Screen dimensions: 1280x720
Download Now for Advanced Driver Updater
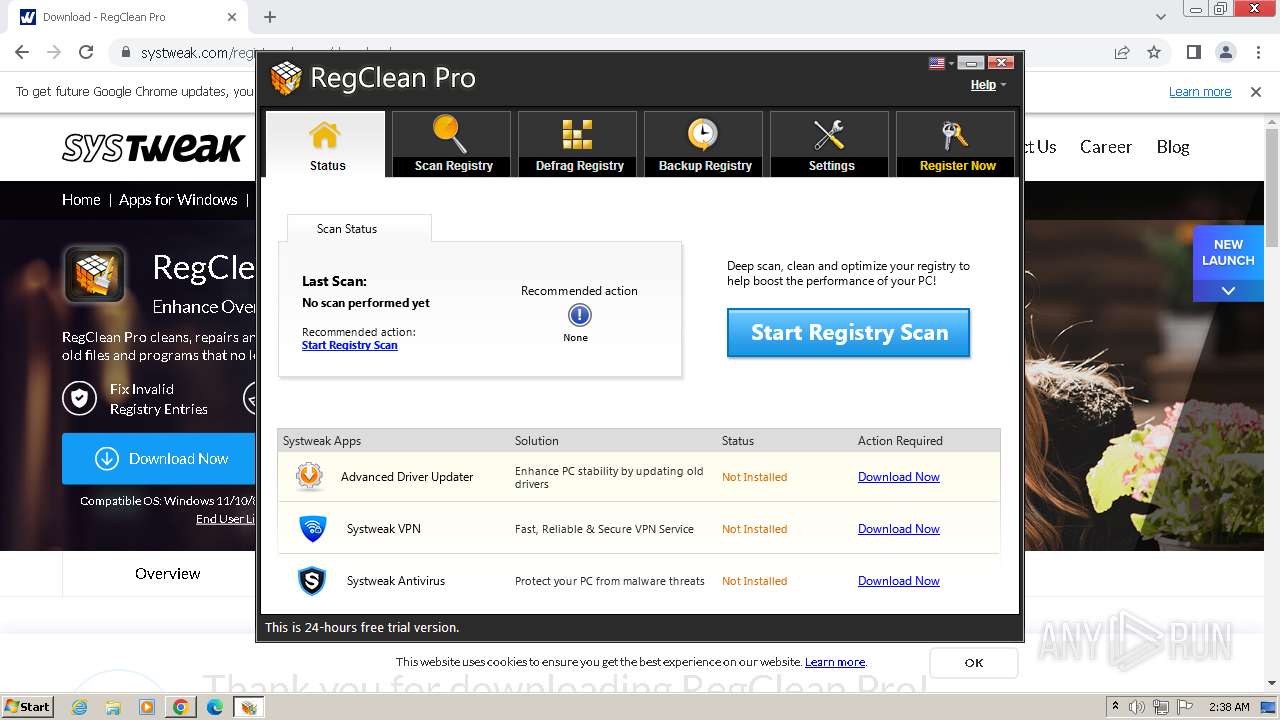point(898,477)
